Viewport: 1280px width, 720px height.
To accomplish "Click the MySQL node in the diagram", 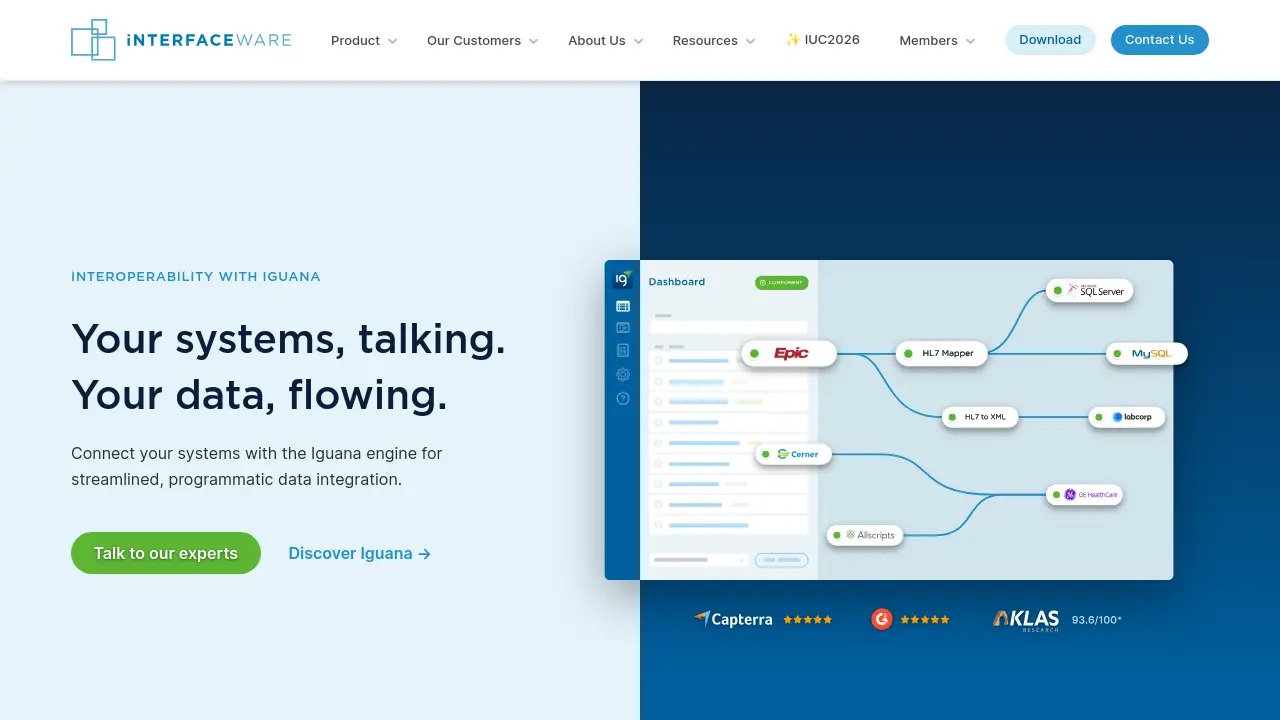I will click(x=1147, y=353).
